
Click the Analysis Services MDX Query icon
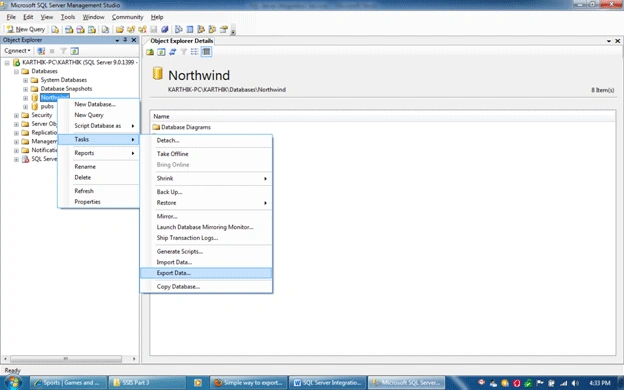pos(69,29)
